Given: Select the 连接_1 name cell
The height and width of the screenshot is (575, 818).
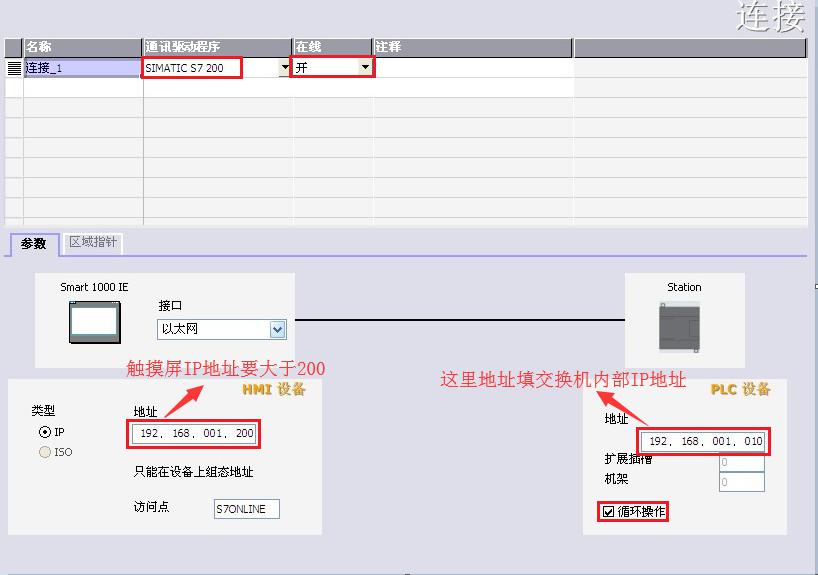Looking at the screenshot, I should click(82, 68).
